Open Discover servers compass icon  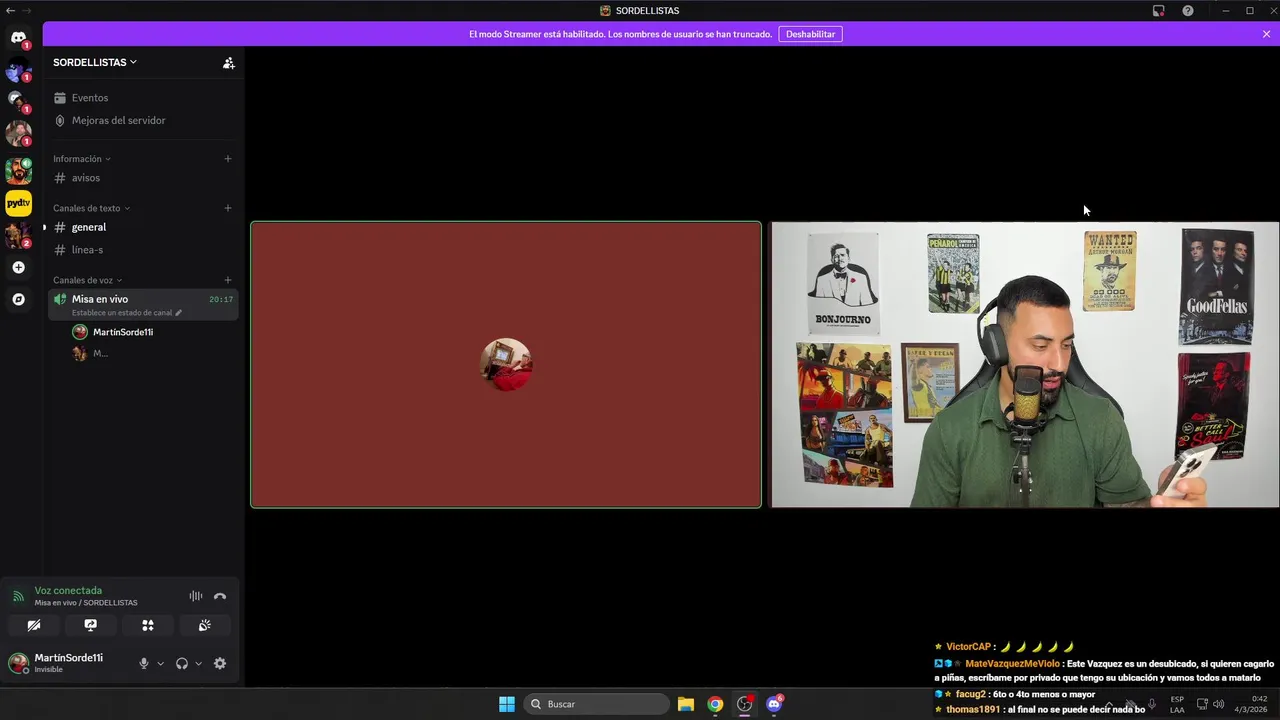point(18,299)
